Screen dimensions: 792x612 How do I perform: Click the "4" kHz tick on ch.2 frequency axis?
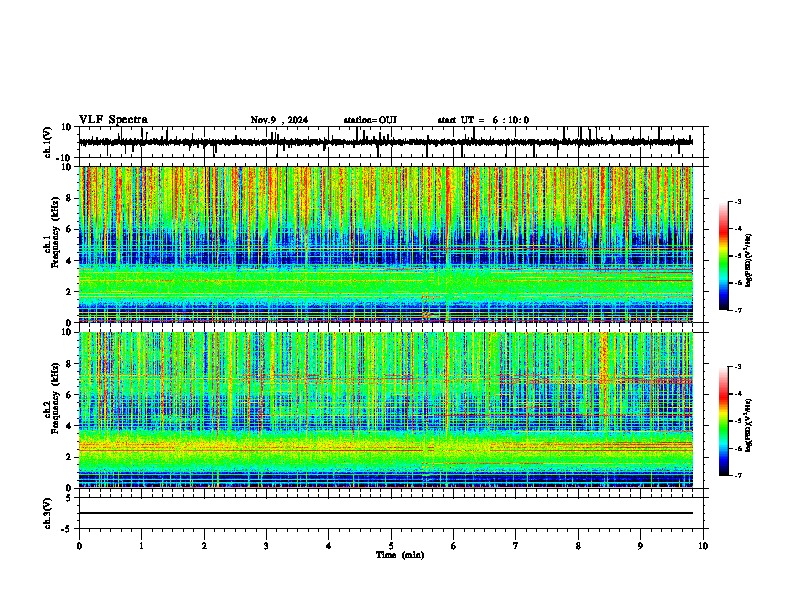tap(70, 426)
